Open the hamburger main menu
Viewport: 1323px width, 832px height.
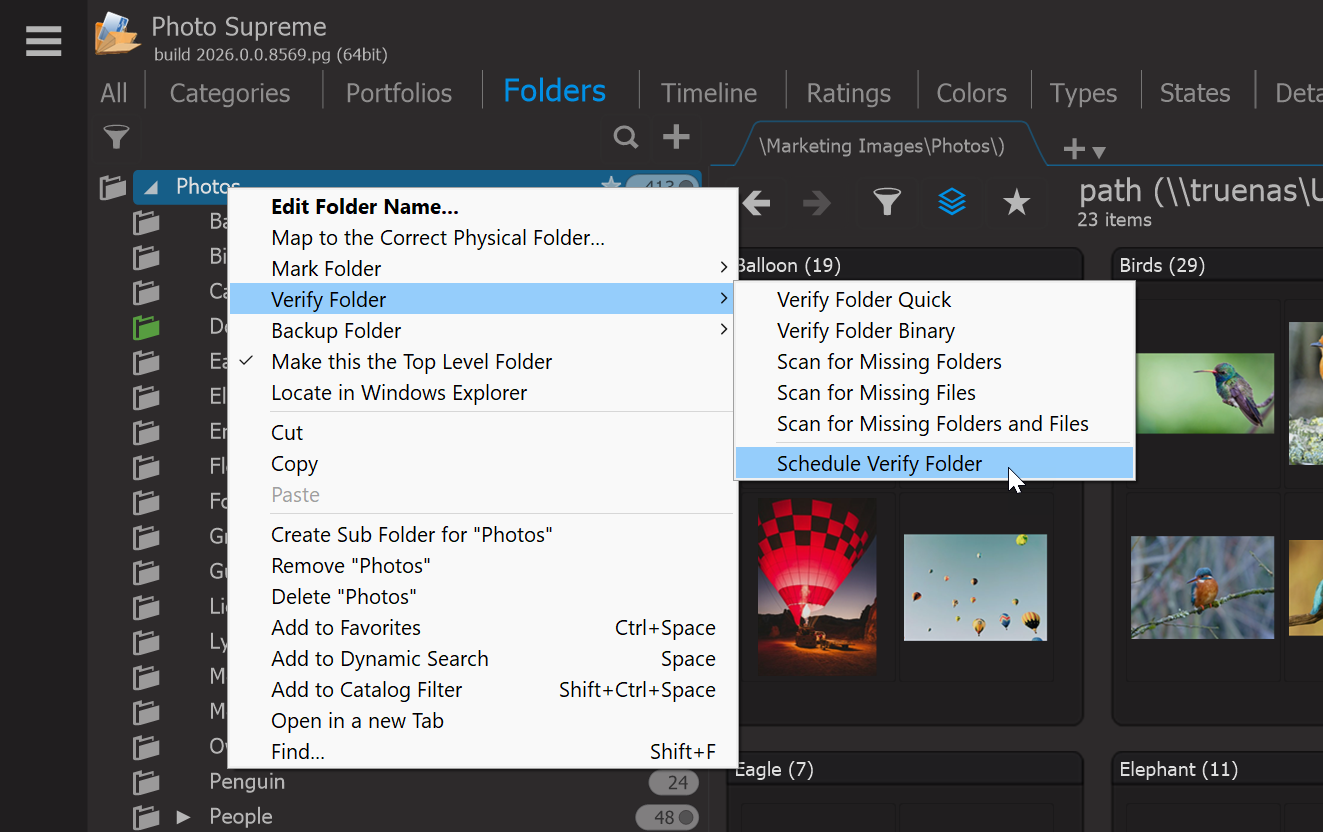[43, 41]
